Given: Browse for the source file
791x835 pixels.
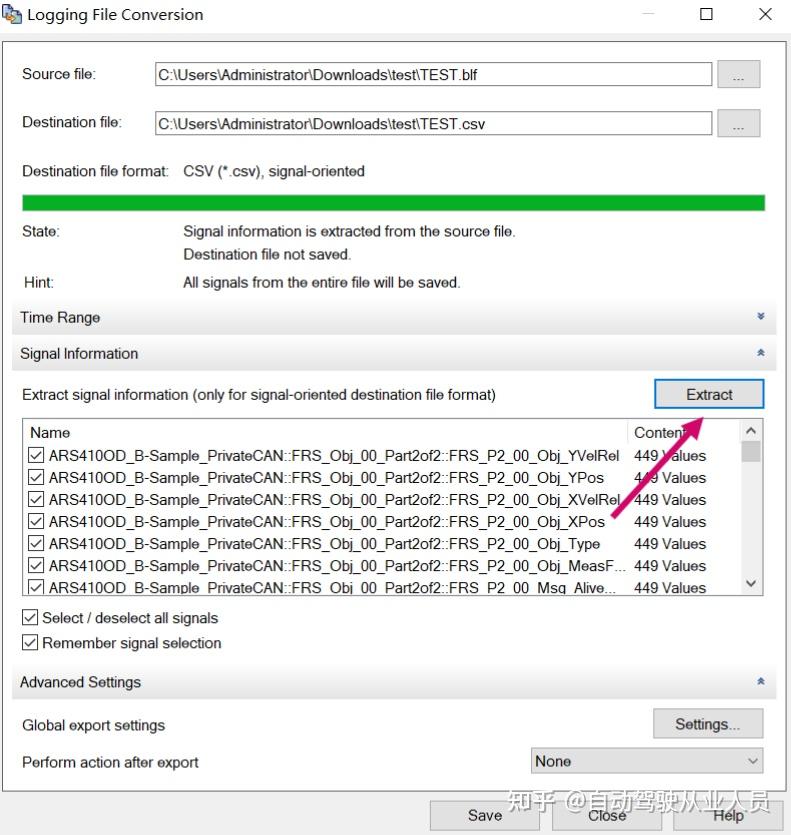Looking at the screenshot, I should coord(738,74).
